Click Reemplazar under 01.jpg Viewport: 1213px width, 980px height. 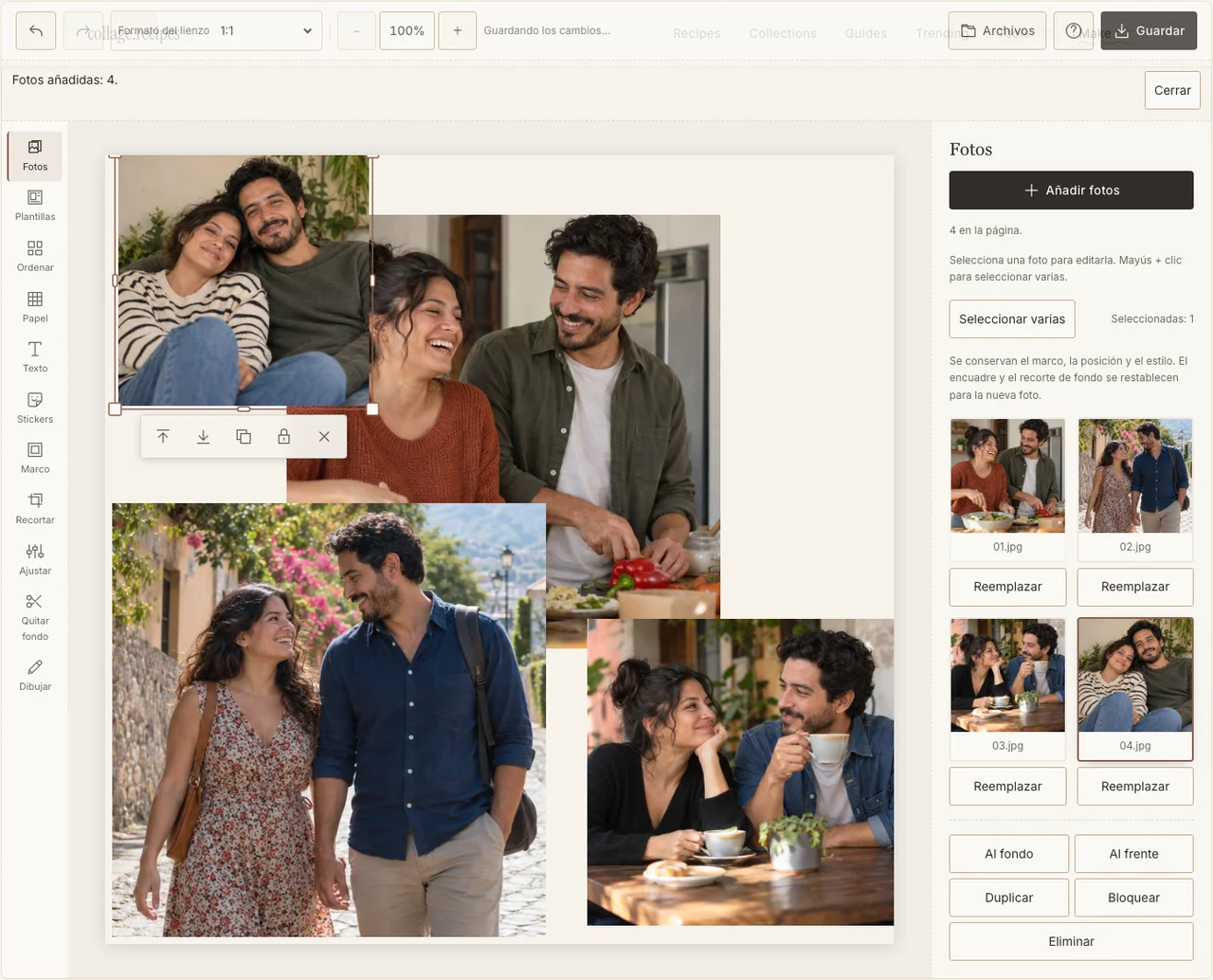(1007, 587)
